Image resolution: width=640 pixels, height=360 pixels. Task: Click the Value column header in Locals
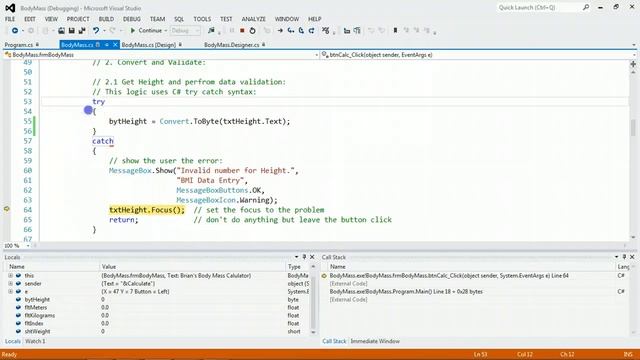click(x=193, y=267)
